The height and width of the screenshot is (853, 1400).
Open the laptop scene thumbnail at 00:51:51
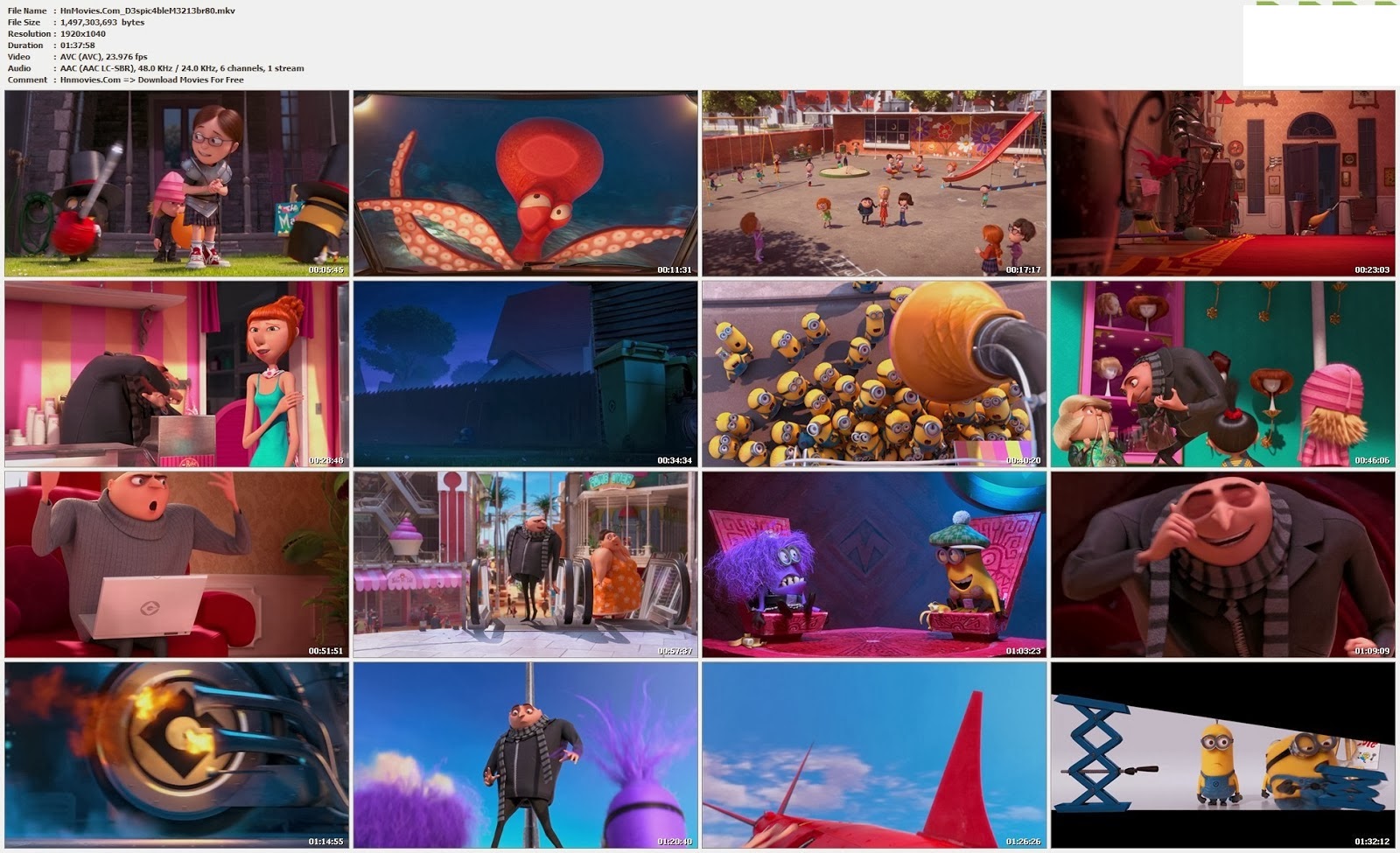click(177, 565)
